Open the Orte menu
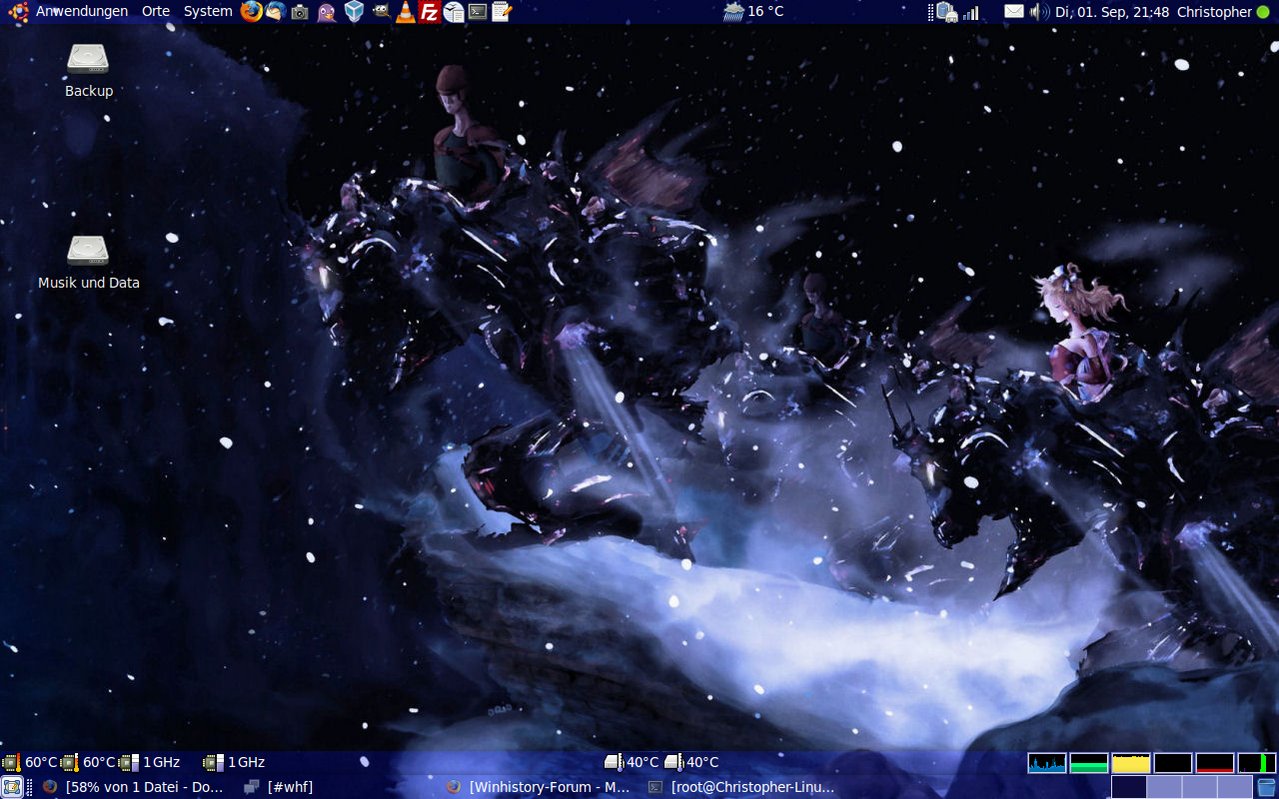Image resolution: width=1279 pixels, height=799 pixels. pyautogui.click(x=156, y=12)
